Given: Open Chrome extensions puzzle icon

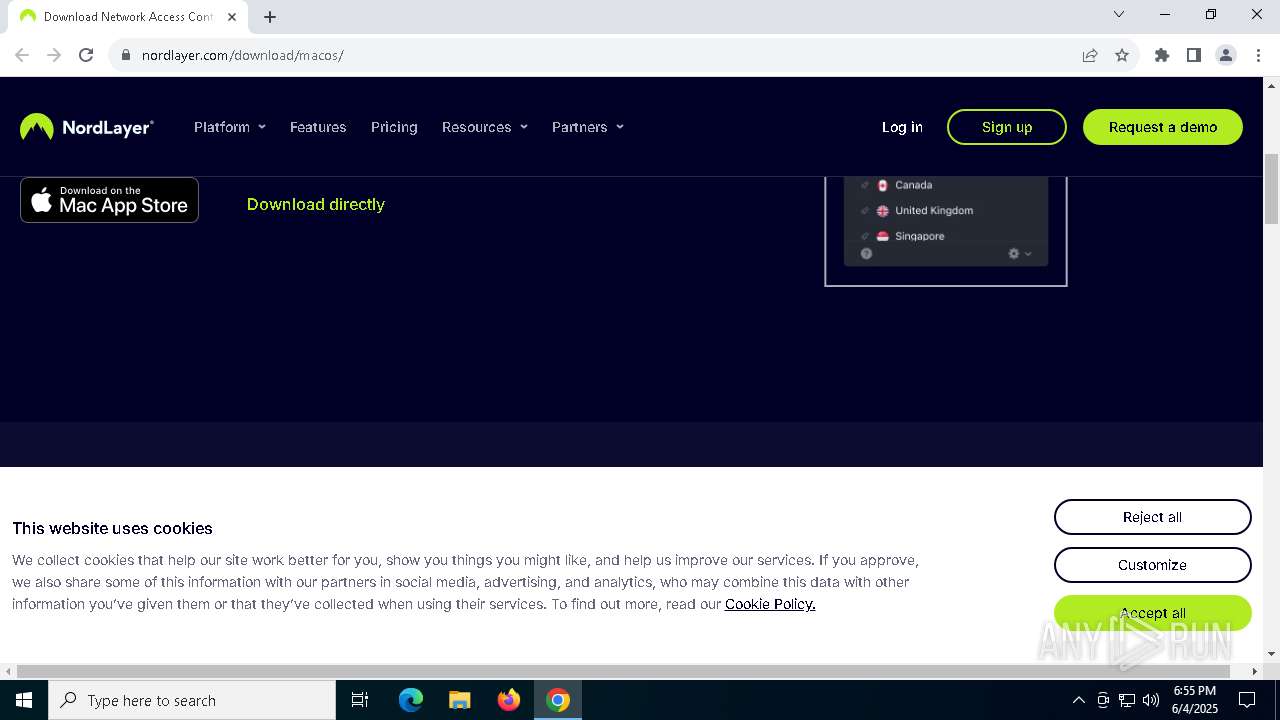Looking at the screenshot, I should click(1162, 55).
